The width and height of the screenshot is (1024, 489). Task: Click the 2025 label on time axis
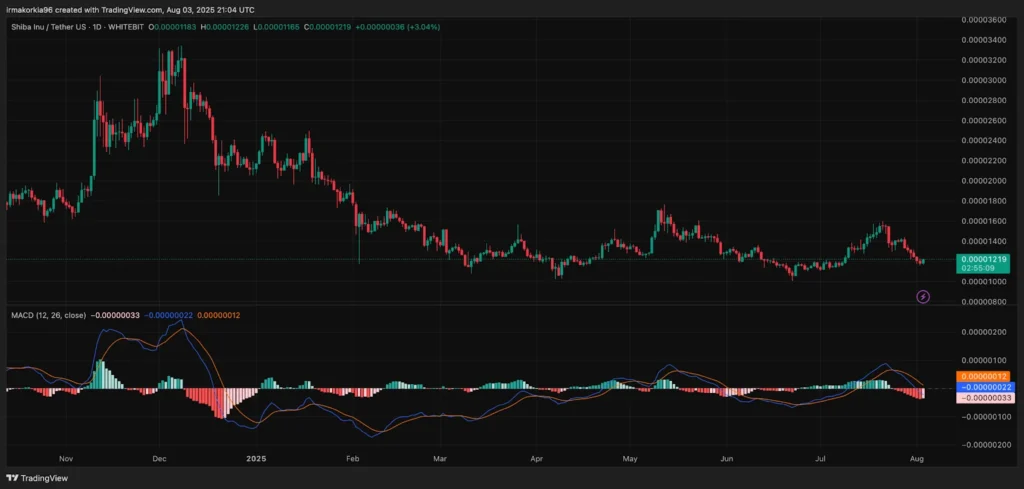tap(257, 459)
